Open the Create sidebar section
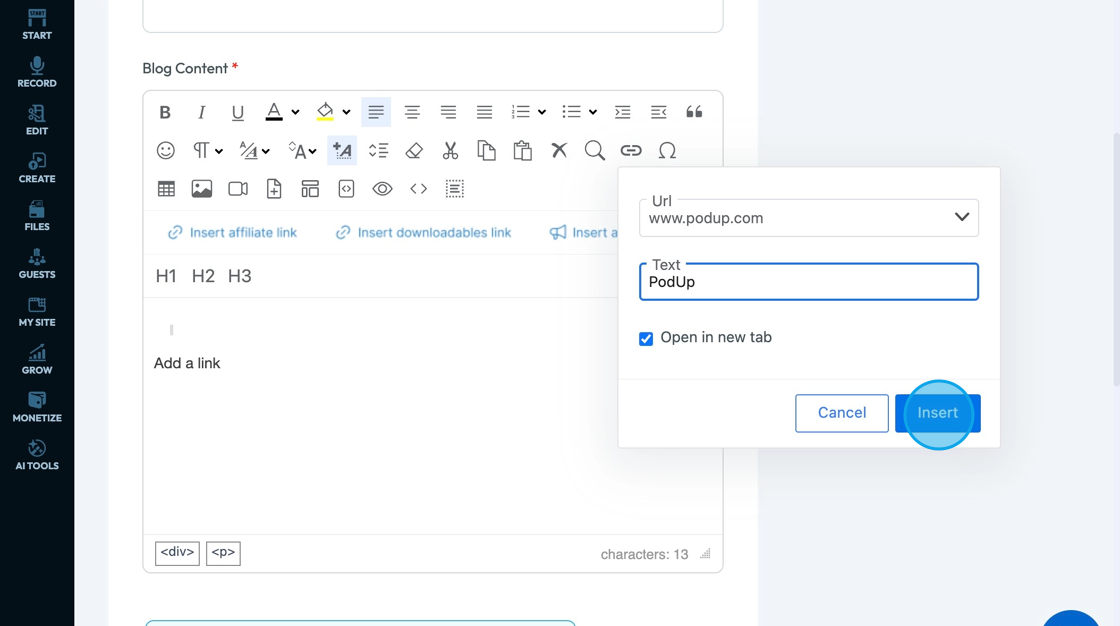This screenshot has width=1120, height=626. [36, 168]
